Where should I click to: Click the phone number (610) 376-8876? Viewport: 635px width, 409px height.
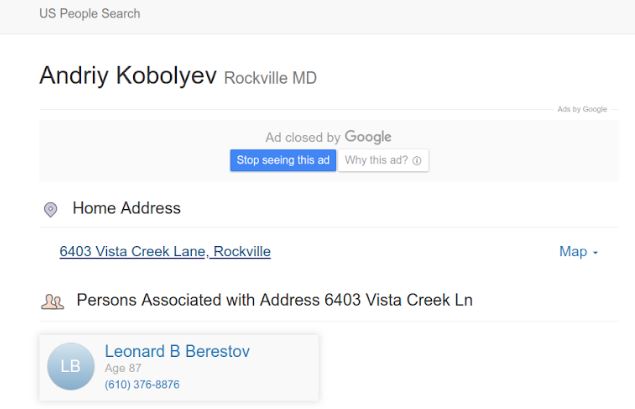[x=142, y=384]
